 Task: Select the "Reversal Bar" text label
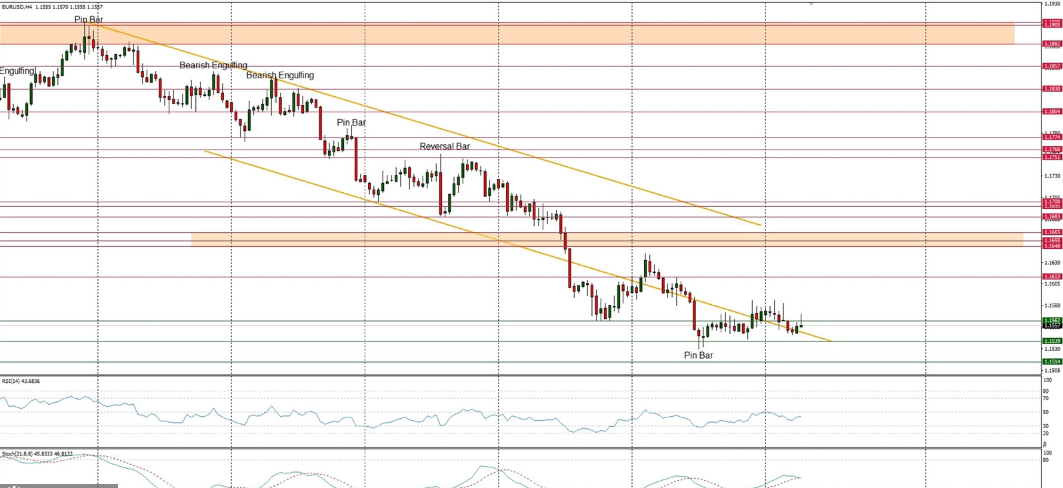pyautogui.click(x=444, y=146)
